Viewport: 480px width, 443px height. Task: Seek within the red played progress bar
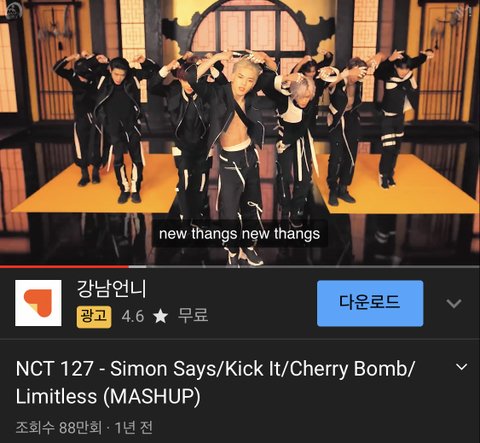click(64, 266)
